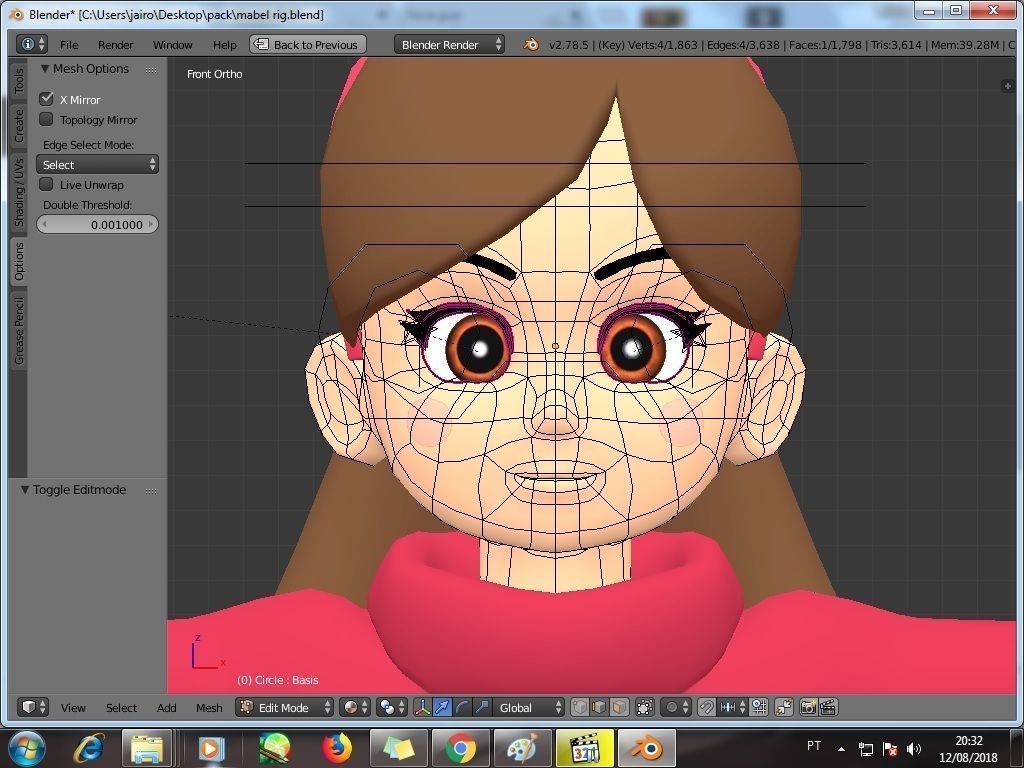The image size is (1024, 768).
Task: Switch to the Create tab
Action: coord(18,125)
